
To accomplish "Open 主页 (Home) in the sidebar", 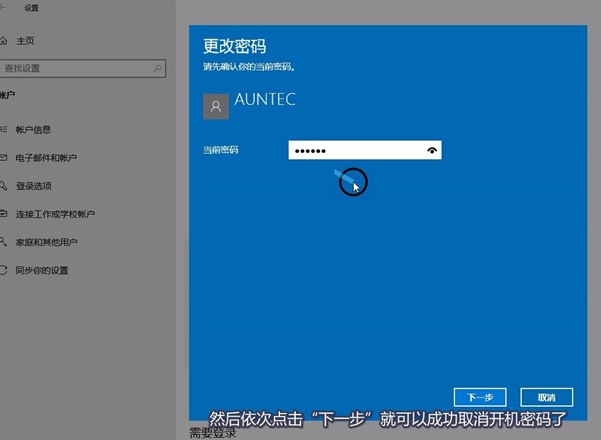I will pyautogui.click(x=24, y=41).
